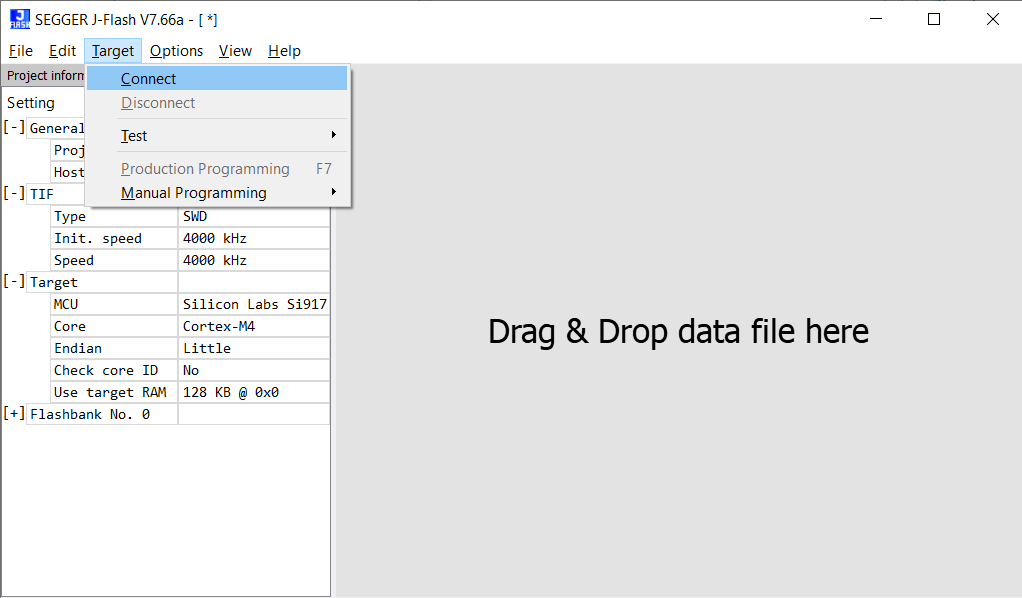Click the Disconnect menu entry
The height and width of the screenshot is (598, 1022).
[217, 103]
